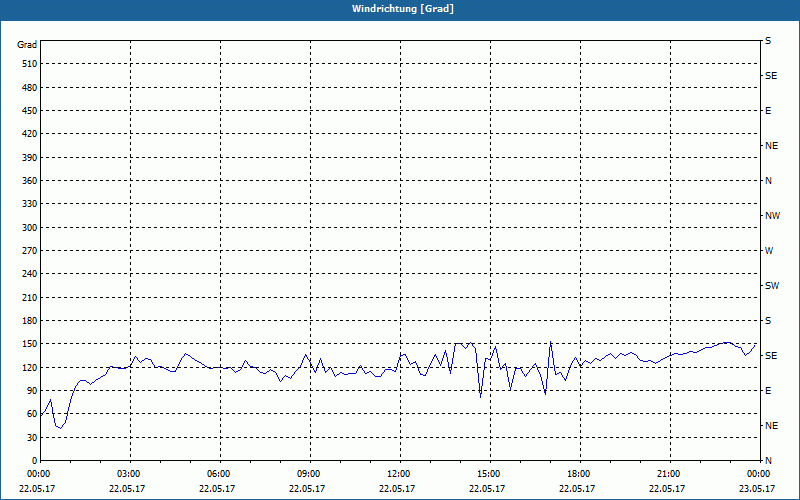The height and width of the screenshot is (500, 800).
Task: Click the "22.05.17" date below 06:00
Action: click(217, 489)
